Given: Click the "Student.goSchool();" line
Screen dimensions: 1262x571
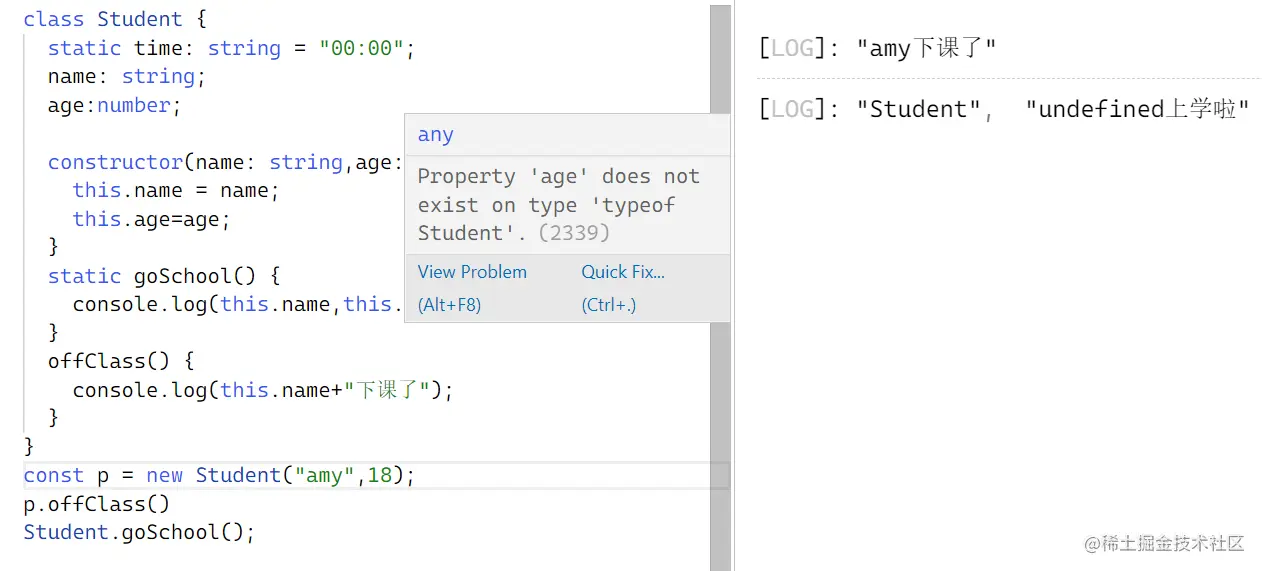Looking at the screenshot, I should [x=140, y=532].
